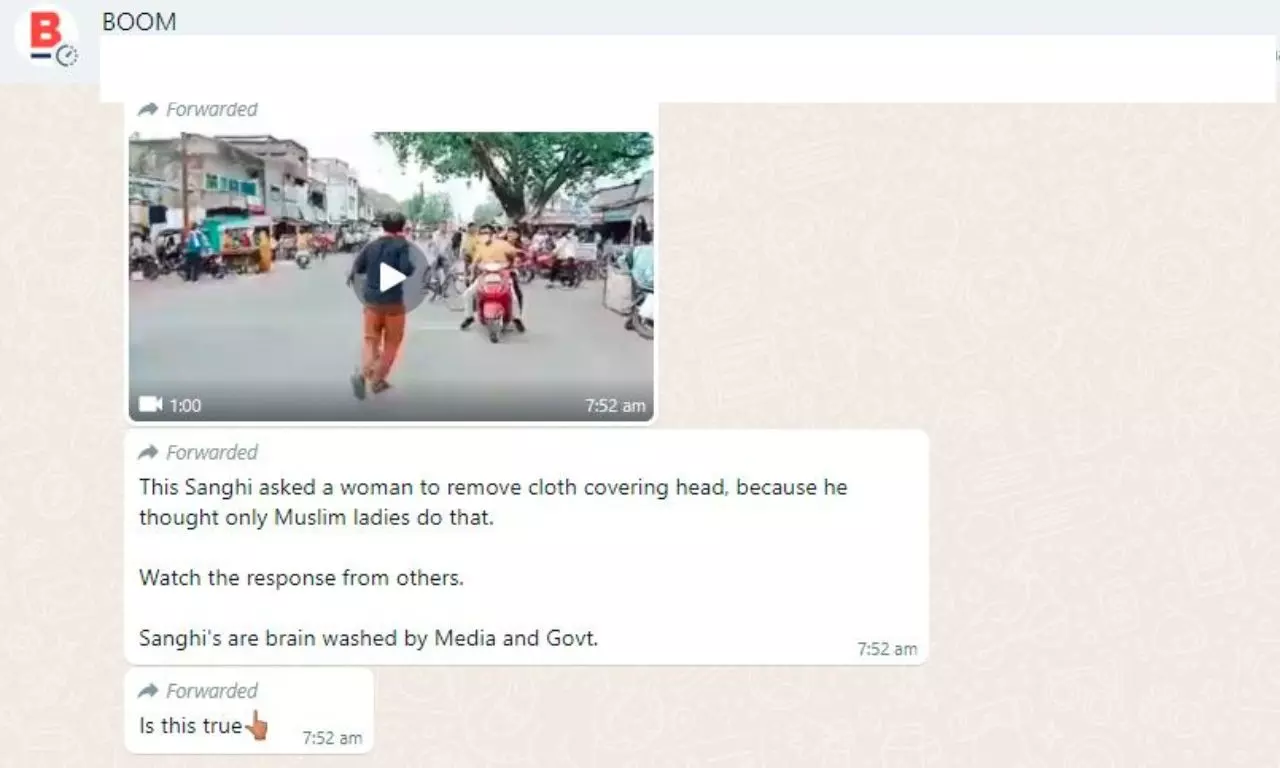Click the video camera icon beside 1:00
The image size is (1280, 768).
pyautogui.click(x=150, y=404)
